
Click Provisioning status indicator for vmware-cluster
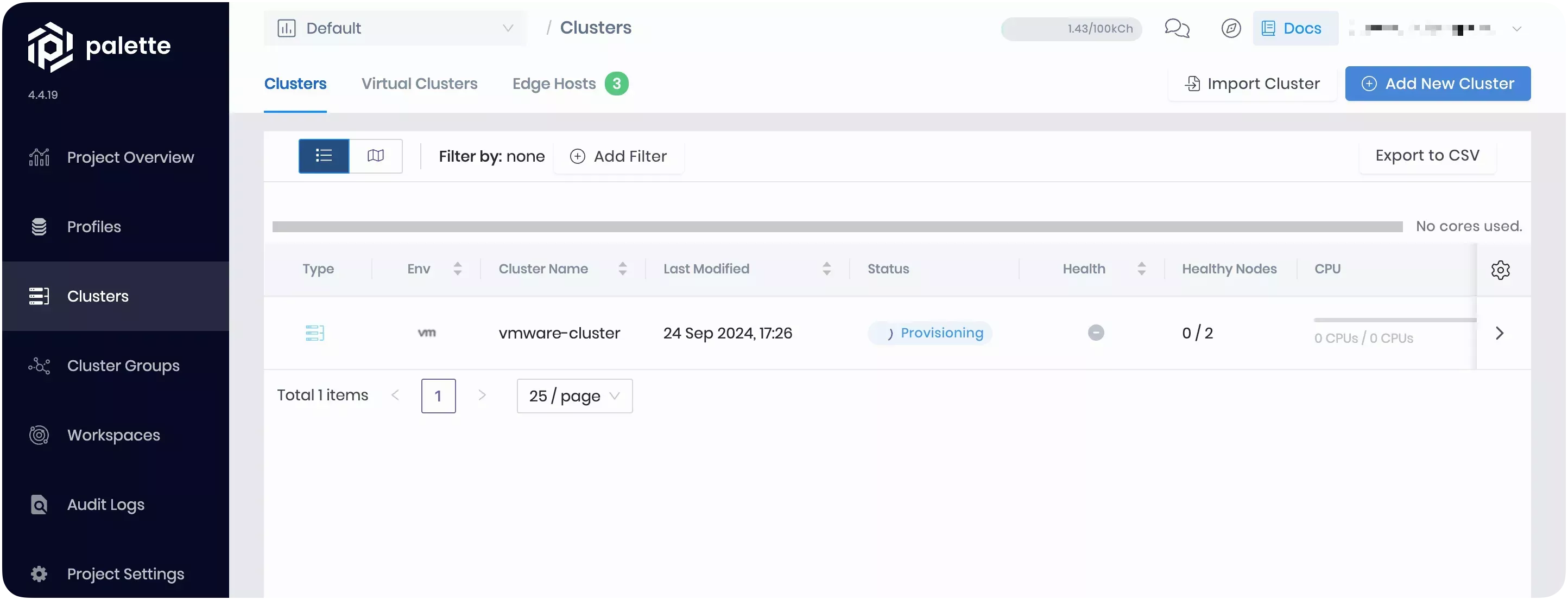coord(929,332)
